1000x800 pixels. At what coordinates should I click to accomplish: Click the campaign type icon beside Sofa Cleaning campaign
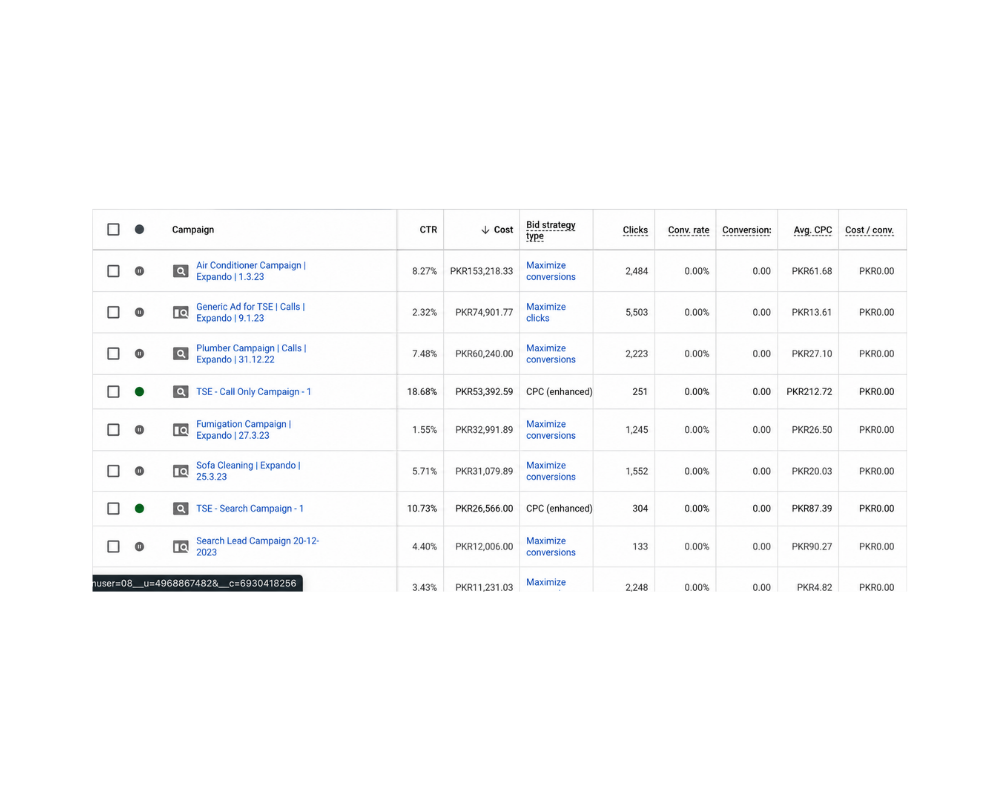pos(180,471)
